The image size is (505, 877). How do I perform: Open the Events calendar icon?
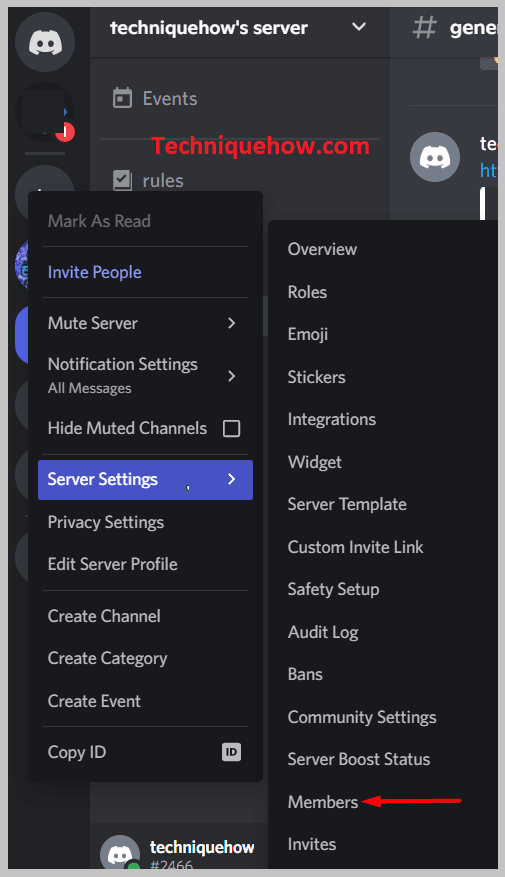[x=122, y=98]
